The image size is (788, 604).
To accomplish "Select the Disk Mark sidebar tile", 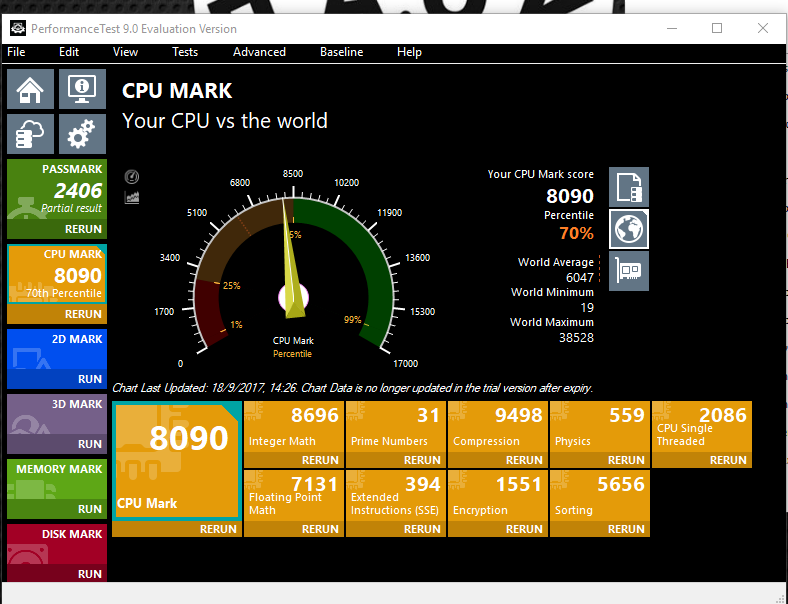I will [x=57, y=545].
